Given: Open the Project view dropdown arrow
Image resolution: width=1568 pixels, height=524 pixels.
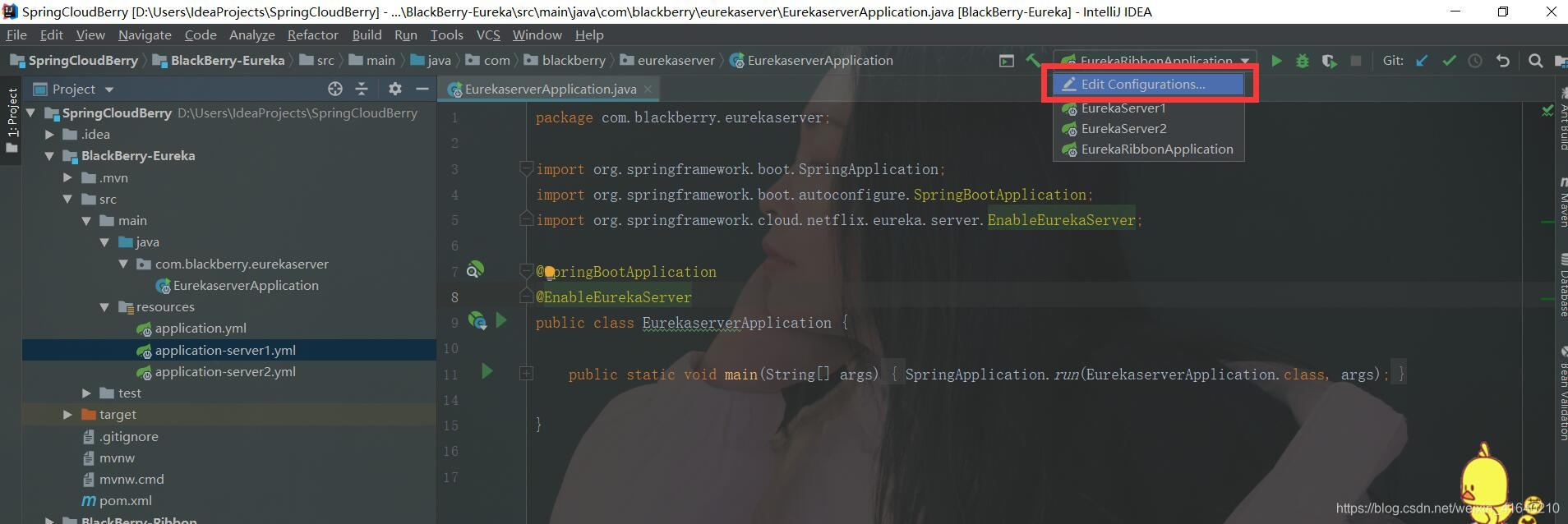Looking at the screenshot, I should (109, 90).
